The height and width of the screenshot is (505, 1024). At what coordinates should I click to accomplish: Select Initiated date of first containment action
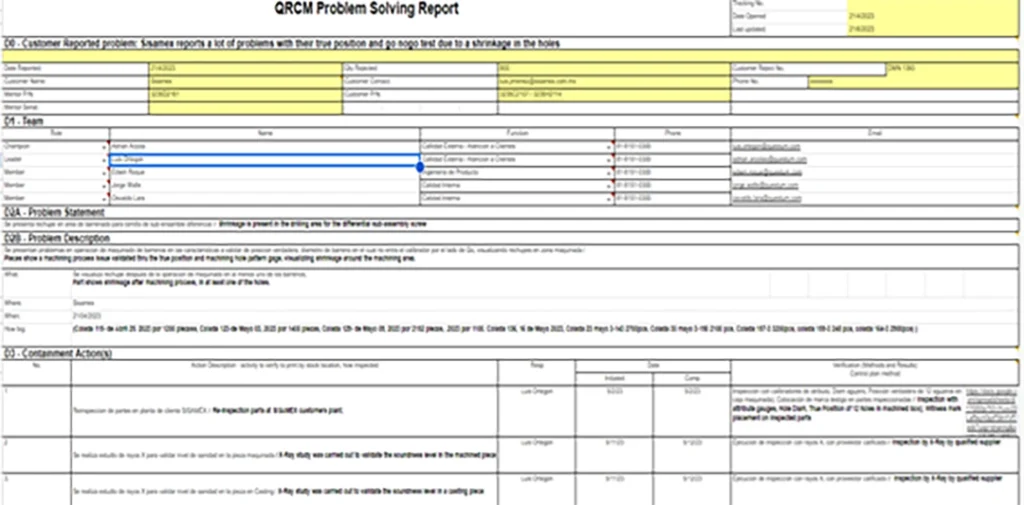[x=612, y=391]
